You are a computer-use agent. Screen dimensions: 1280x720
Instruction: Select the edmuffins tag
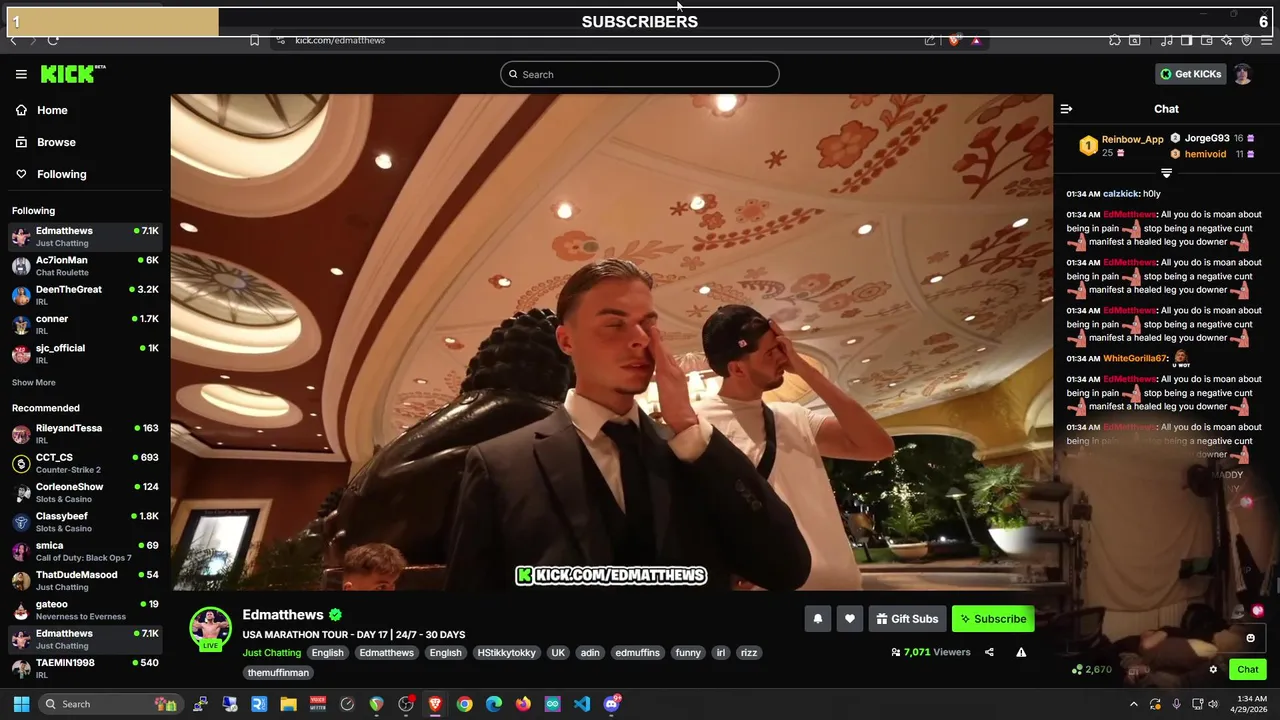637,652
